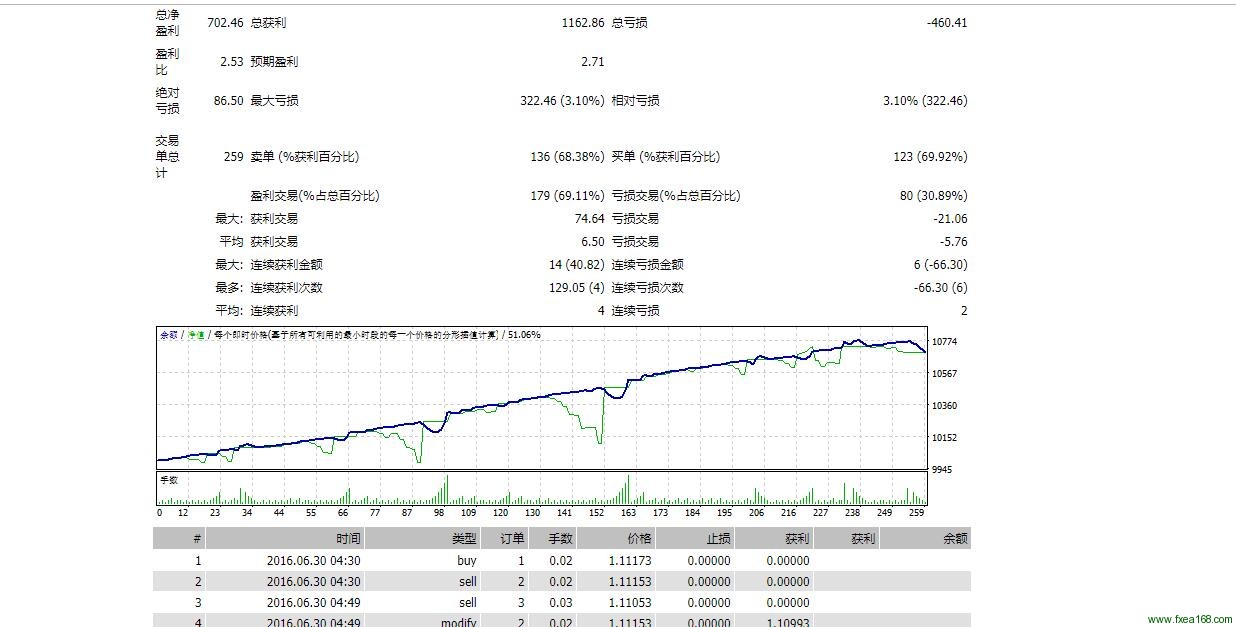This screenshot has width=1236, height=627.
Task: Click the buy orders value 123 (69.92%)
Action: click(930, 156)
